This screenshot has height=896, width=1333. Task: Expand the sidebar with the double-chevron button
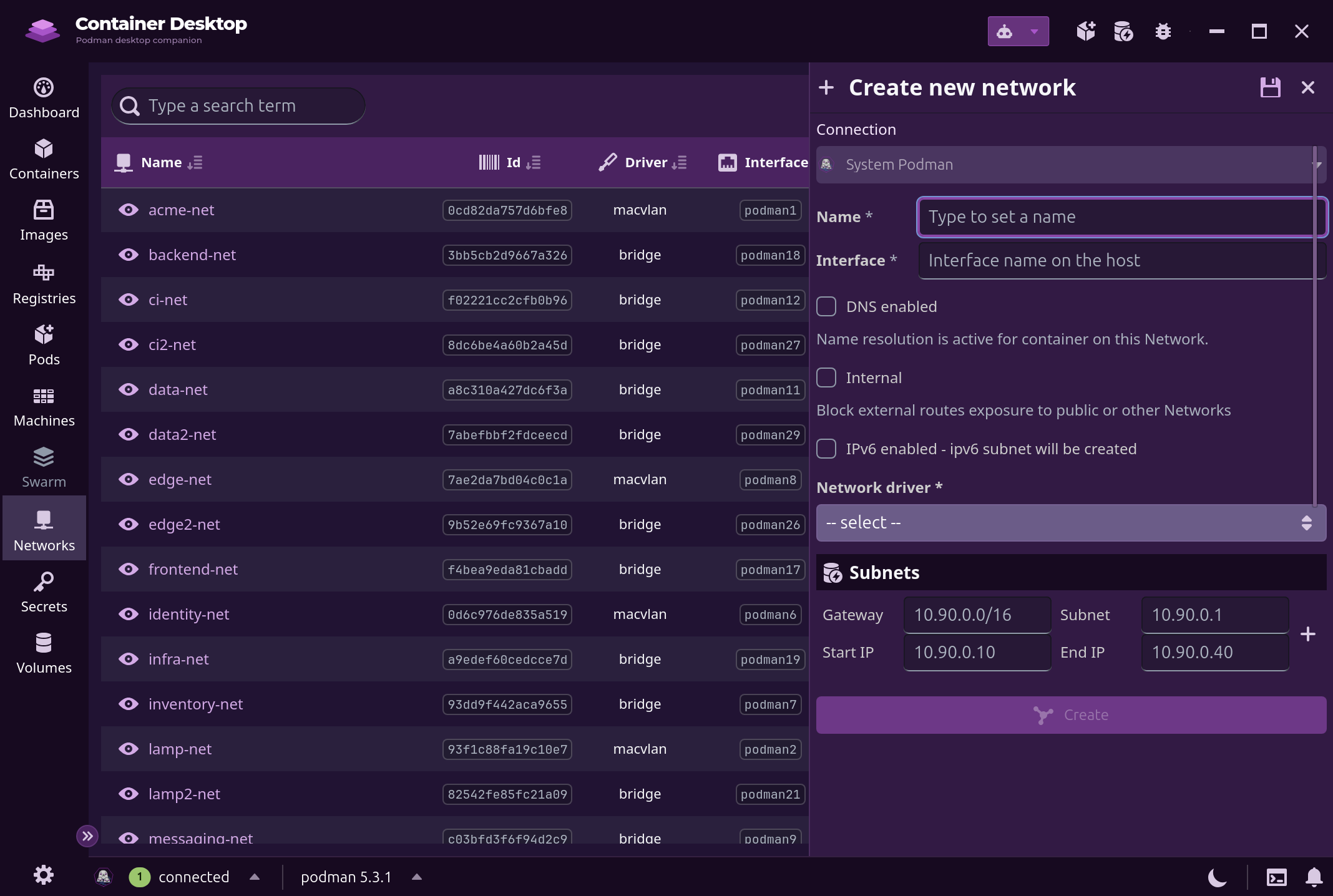tap(87, 836)
